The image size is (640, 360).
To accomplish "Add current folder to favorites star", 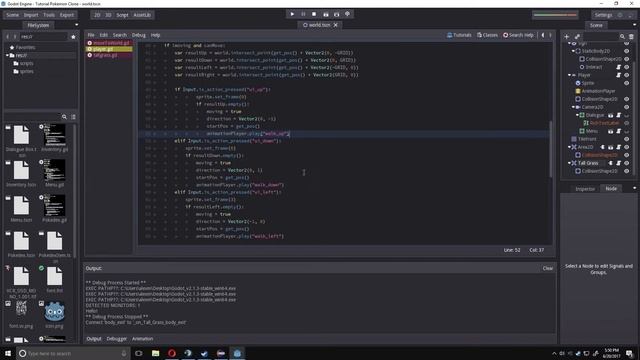I will click(x=73, y=37).
